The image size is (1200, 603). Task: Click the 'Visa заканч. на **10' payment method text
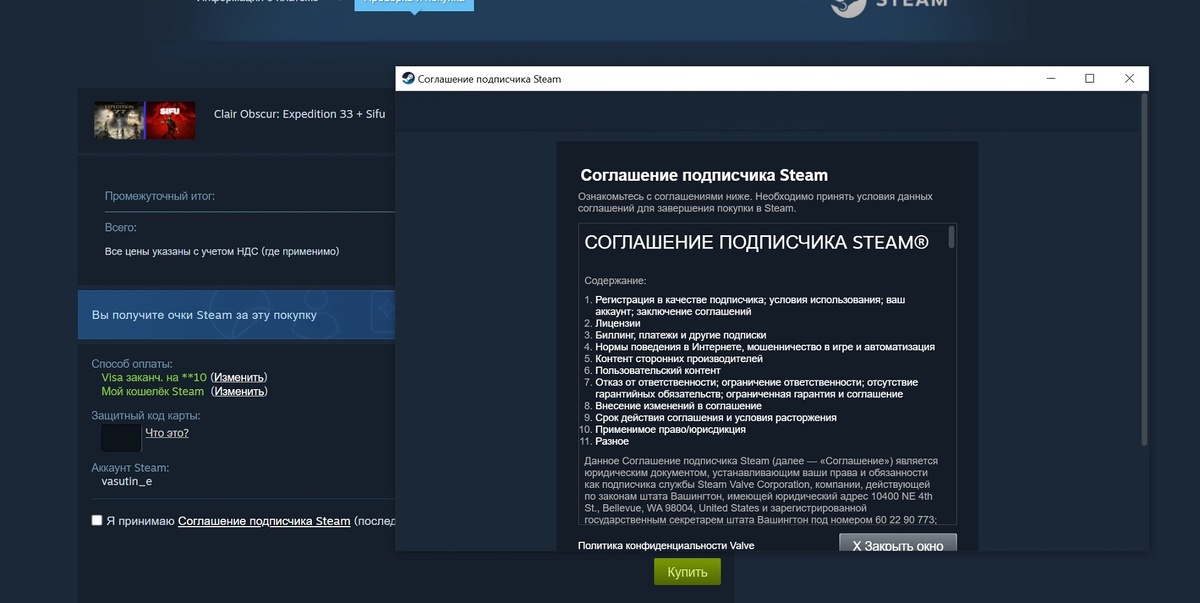click(x=154, y=378)
